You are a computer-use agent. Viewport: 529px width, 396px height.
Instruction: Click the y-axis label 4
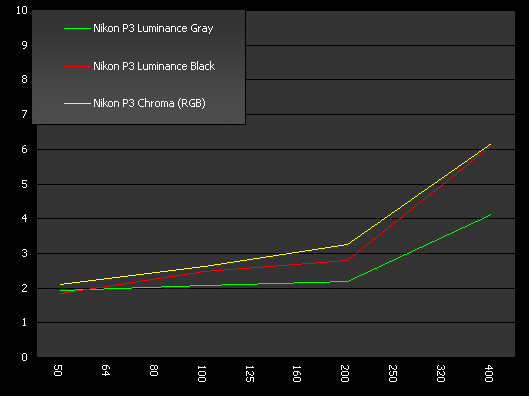click(x=24, y=218)
